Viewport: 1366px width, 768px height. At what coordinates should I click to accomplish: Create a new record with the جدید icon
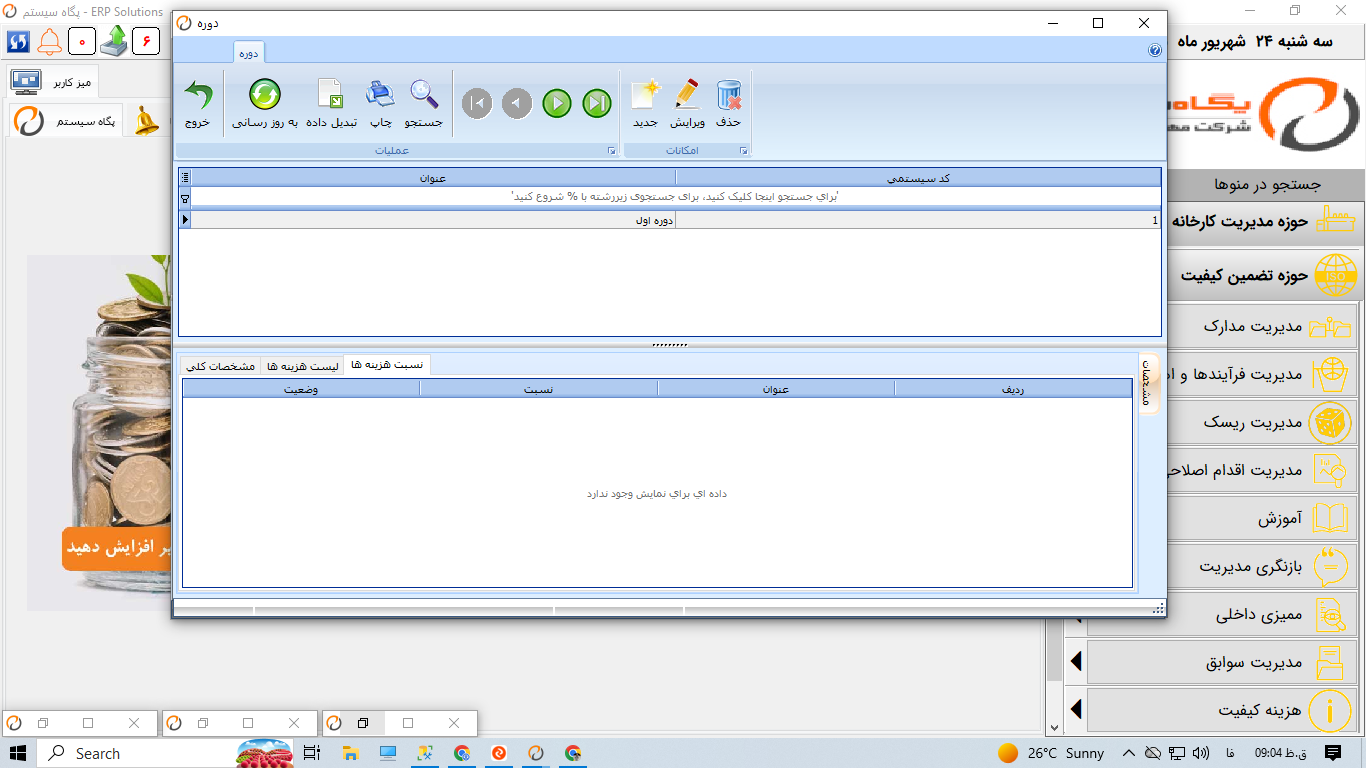coord(645,95)
